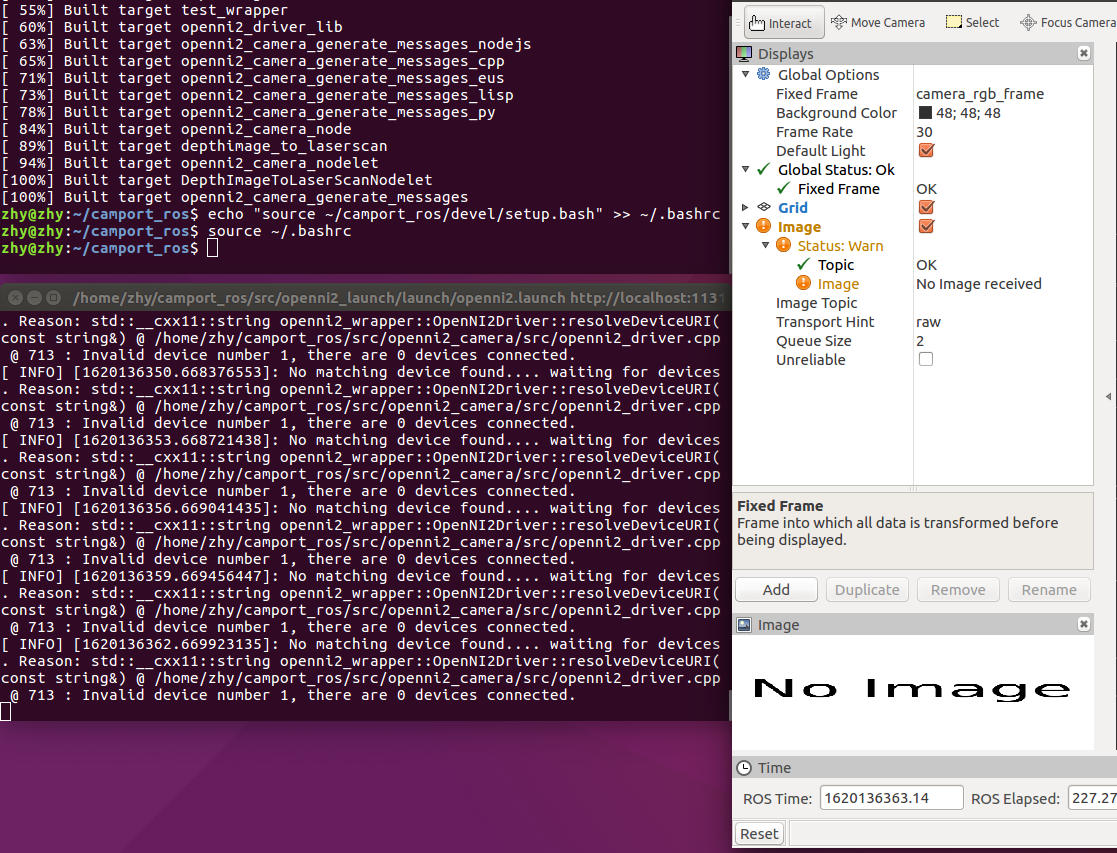
Task: Click the Displays panel monitor icon
Action: 744,53
